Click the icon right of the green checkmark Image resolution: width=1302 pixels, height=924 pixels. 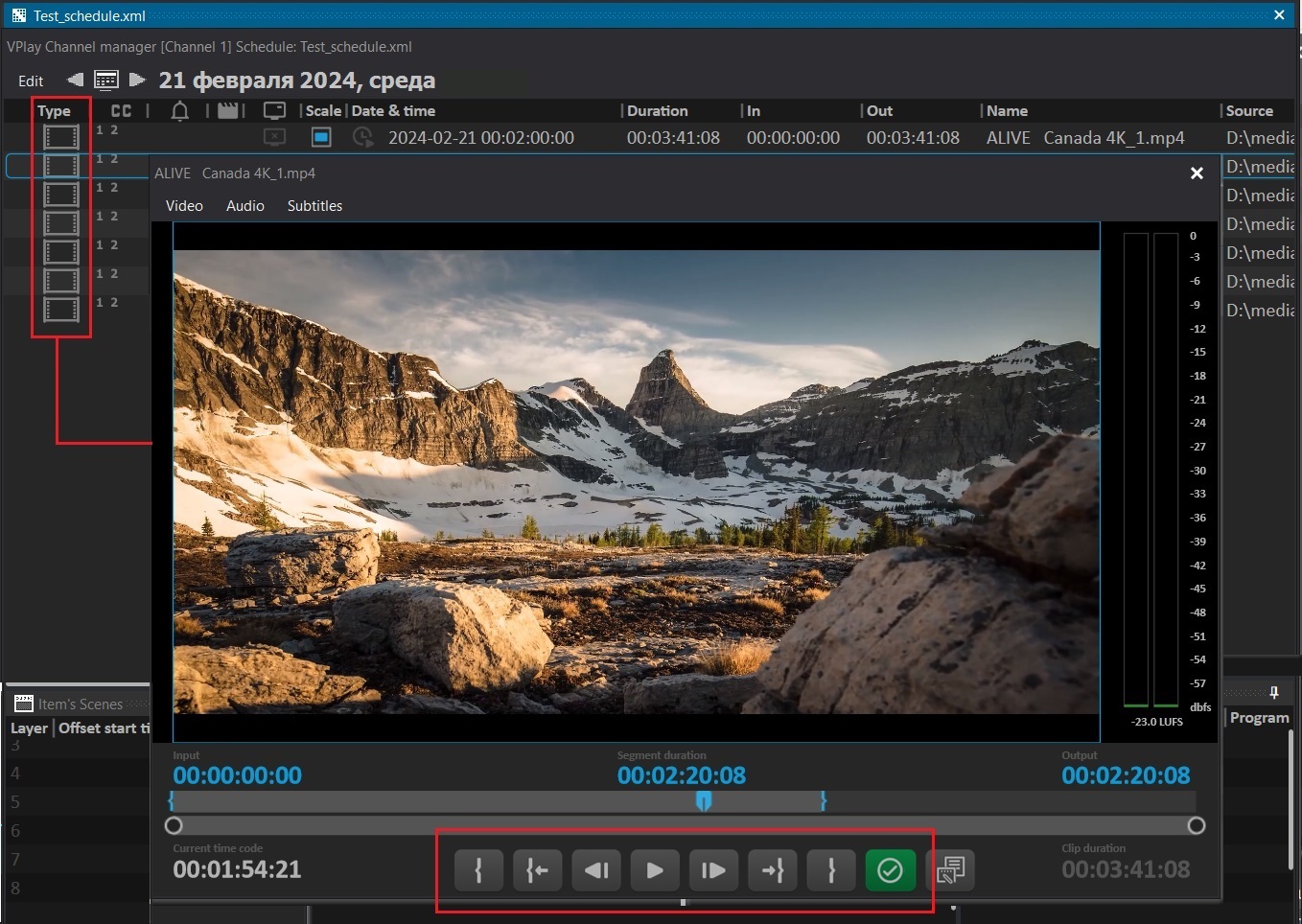coord(950,870)
